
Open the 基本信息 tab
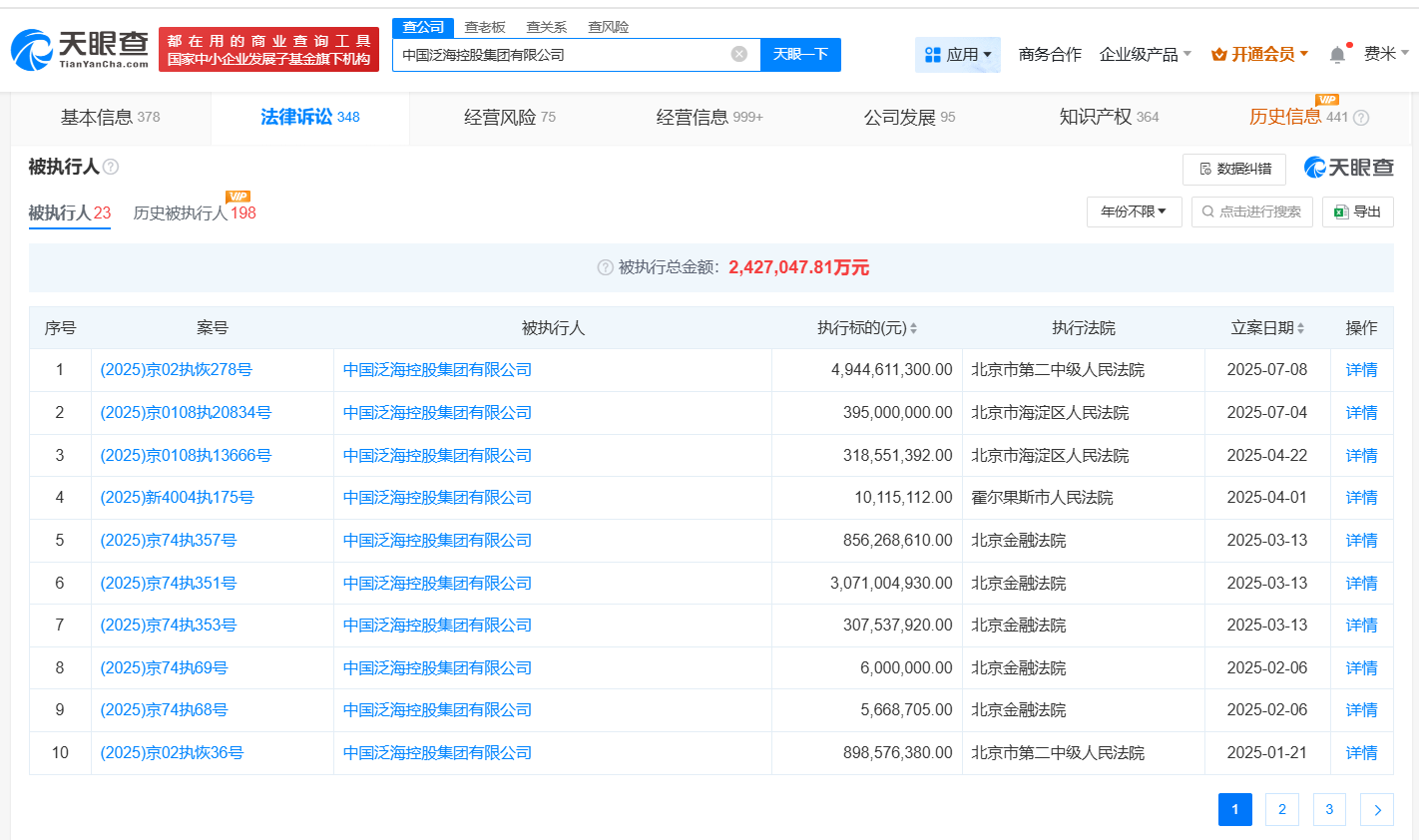tap(111, 118)
